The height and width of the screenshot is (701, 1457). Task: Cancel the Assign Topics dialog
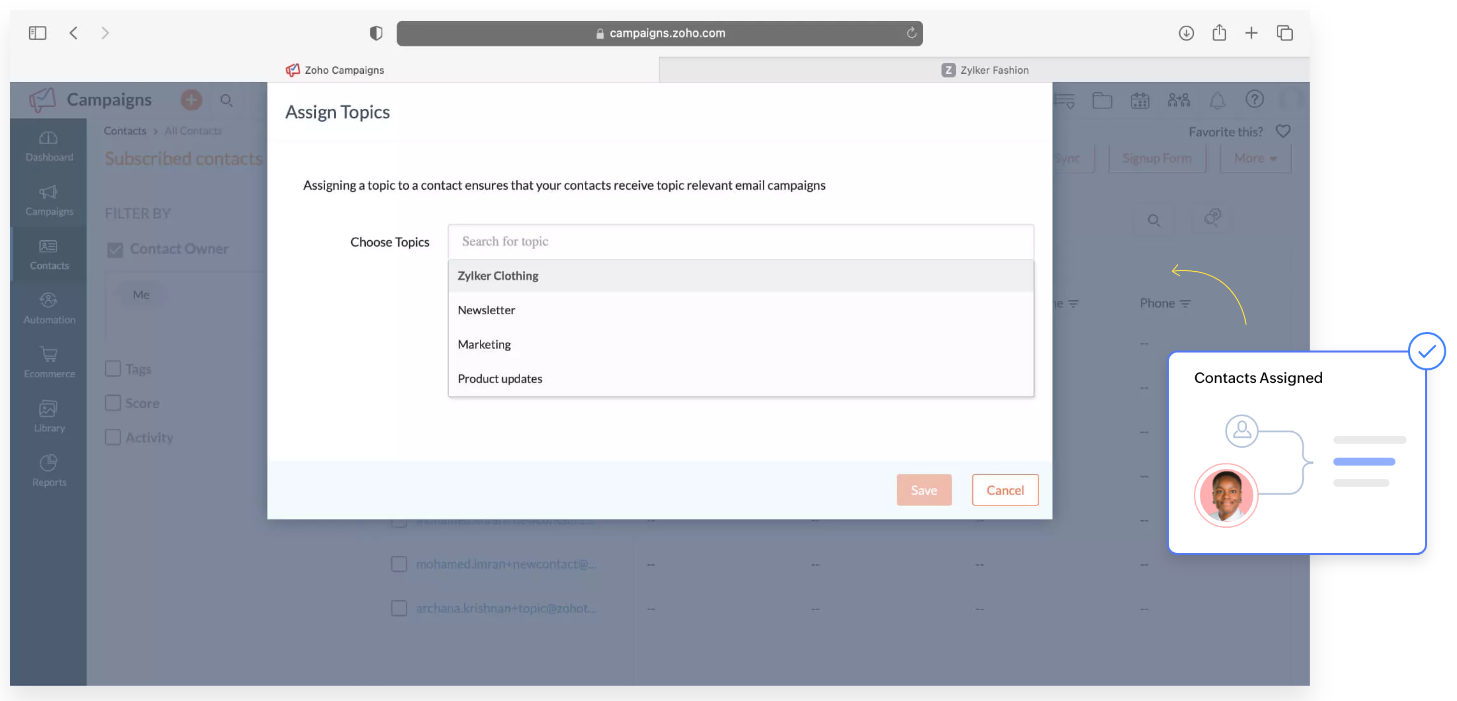tap(1005, 490)
